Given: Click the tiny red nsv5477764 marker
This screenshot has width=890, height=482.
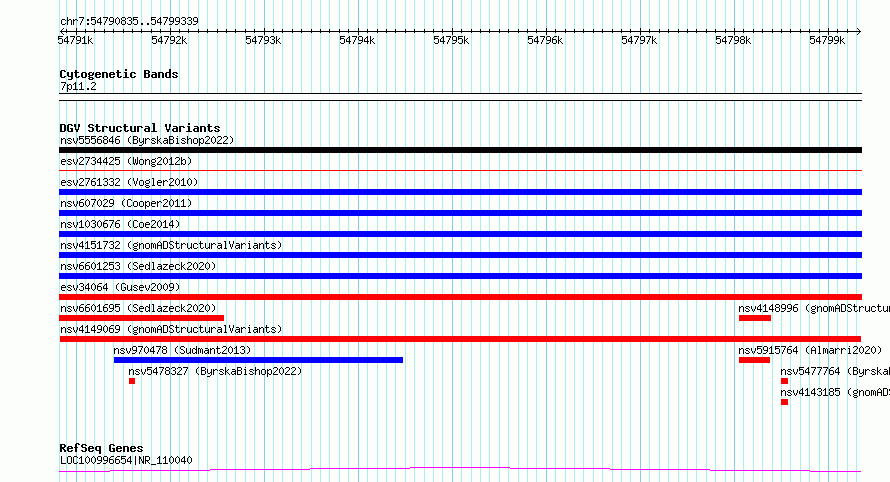Looking at the screenshot, I should 784,381.
